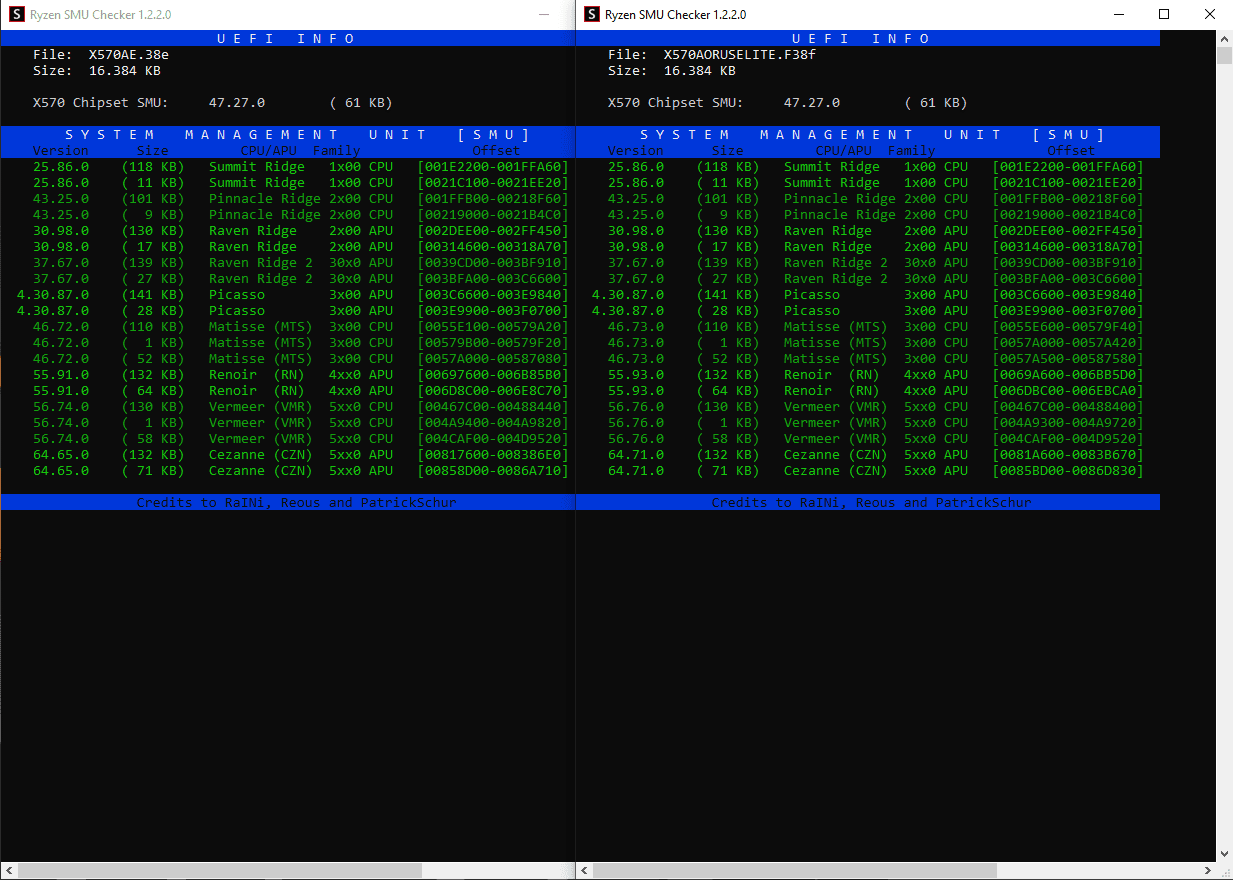Click the left window's horizontal scrollbar left arrow
The width and height of the screenshot is (1233, 880).
[x=8, y=871]
